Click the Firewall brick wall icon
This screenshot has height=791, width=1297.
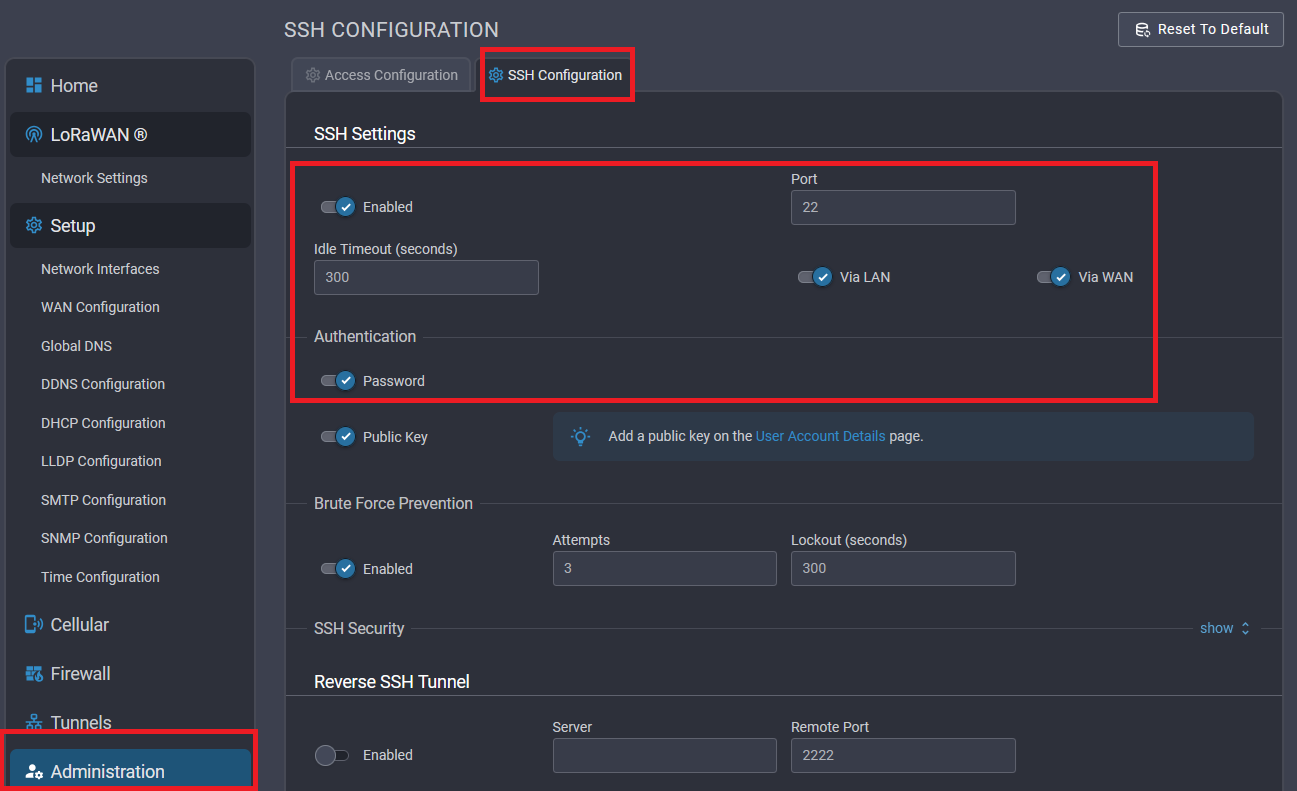point(34,674)
